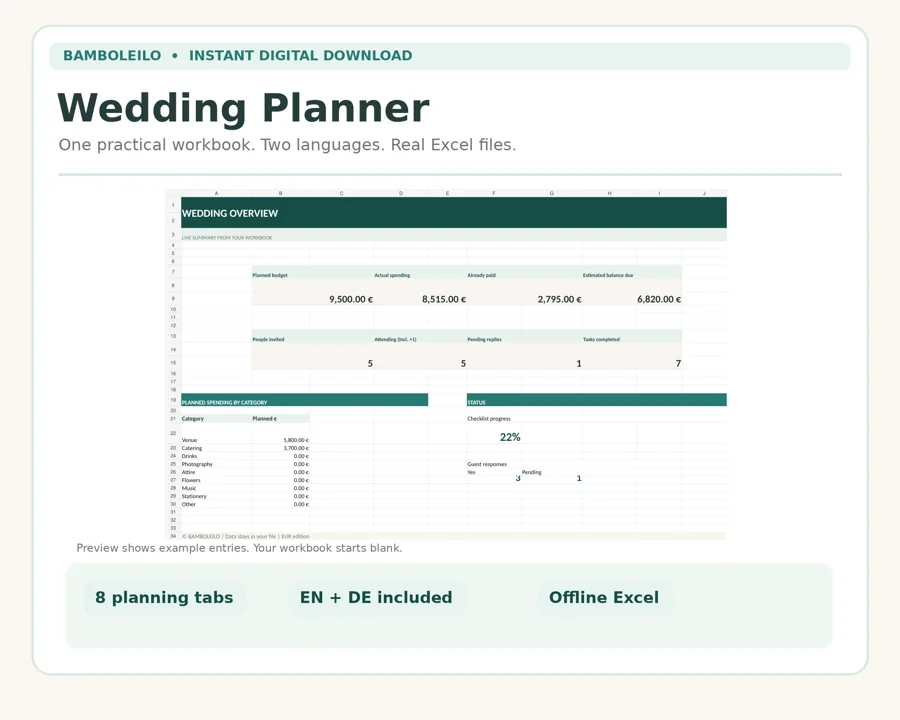Click the 5,800.00 € venue amount

click(296, 440)
